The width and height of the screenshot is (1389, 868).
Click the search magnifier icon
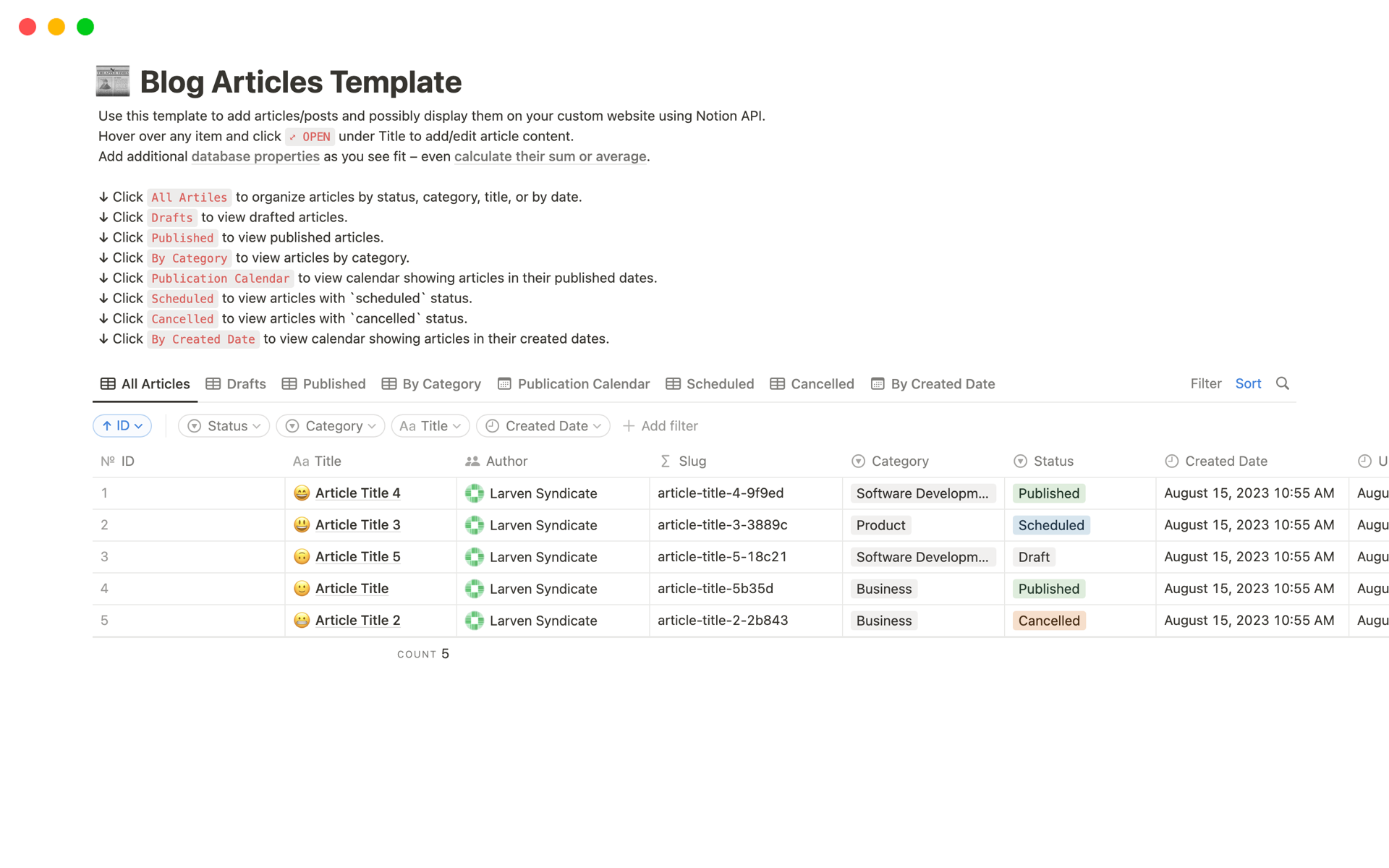click(1282, 383)
